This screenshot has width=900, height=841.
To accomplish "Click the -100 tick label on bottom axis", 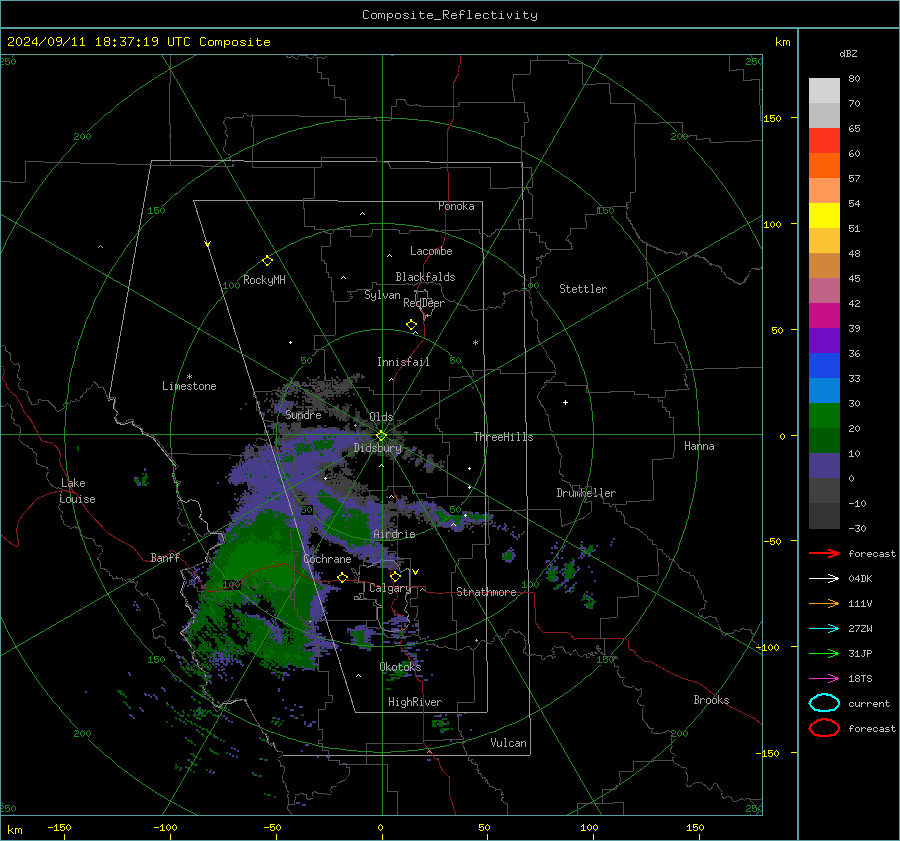I will (x=165, y=828).
